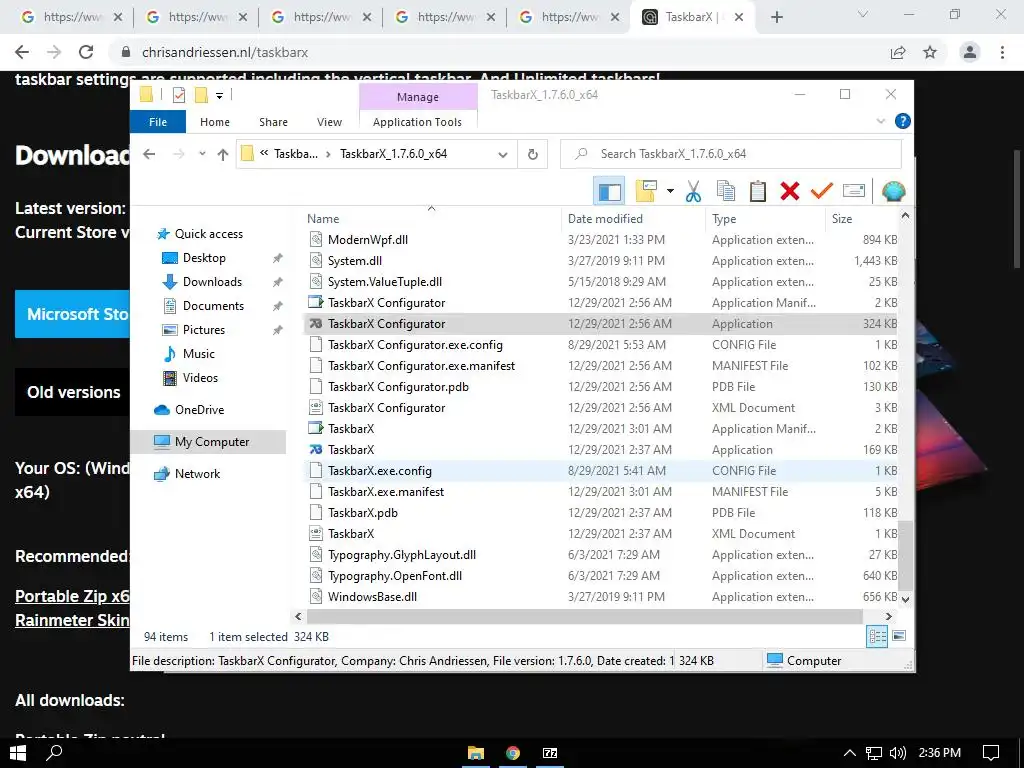Select OneDrive in navigation pane
Screen dimensions: 1024x768
(x=199, y=410)
